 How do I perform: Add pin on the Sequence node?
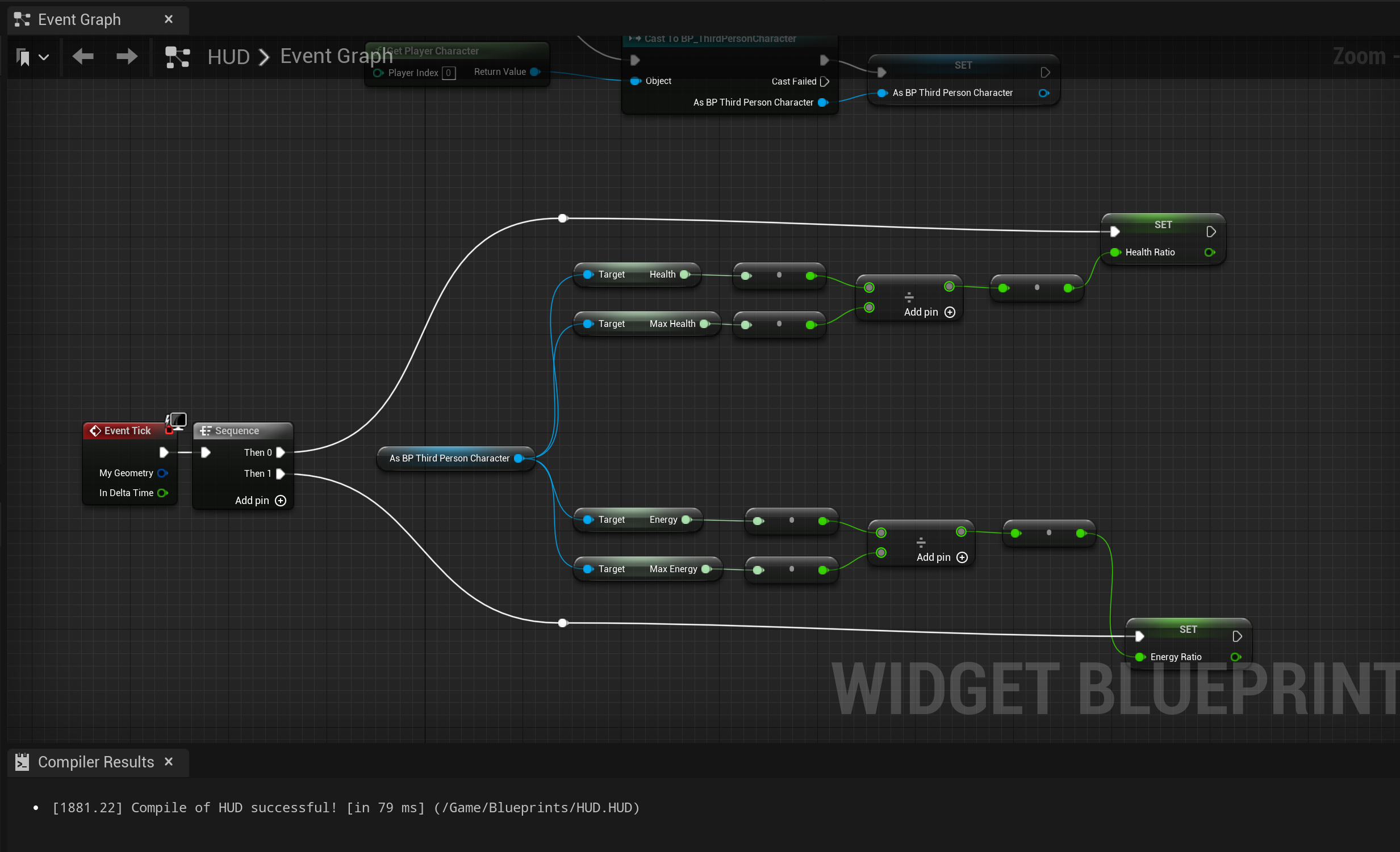coord(280,501)
